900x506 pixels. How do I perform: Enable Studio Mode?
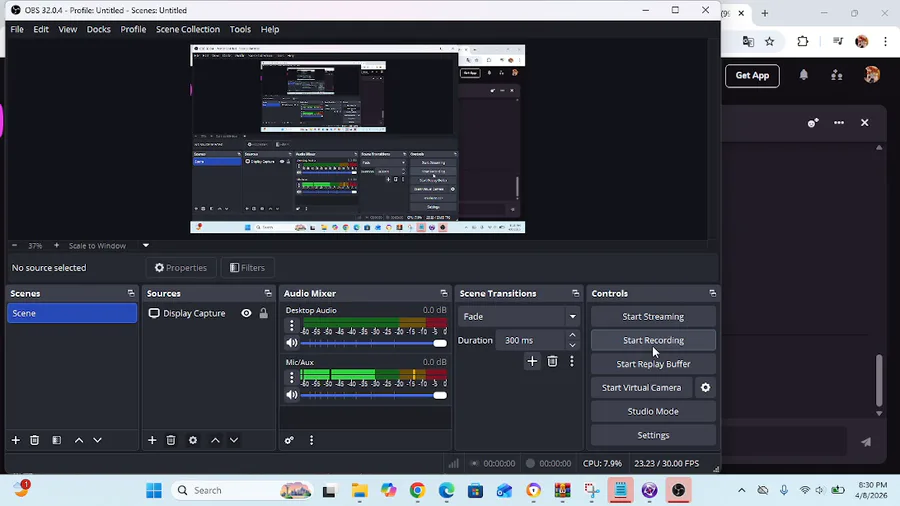(x=653, y=411)
